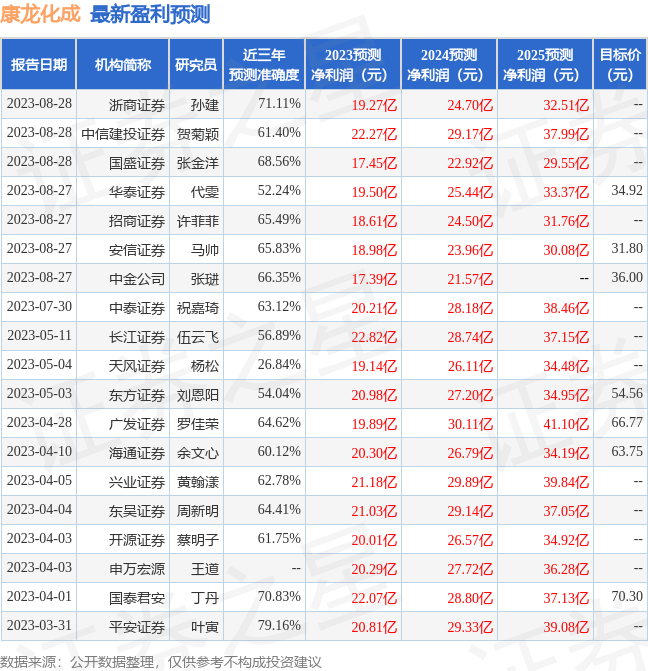
Task: Click accuracy value 61.75% for 开源证券
Action: 279,538
